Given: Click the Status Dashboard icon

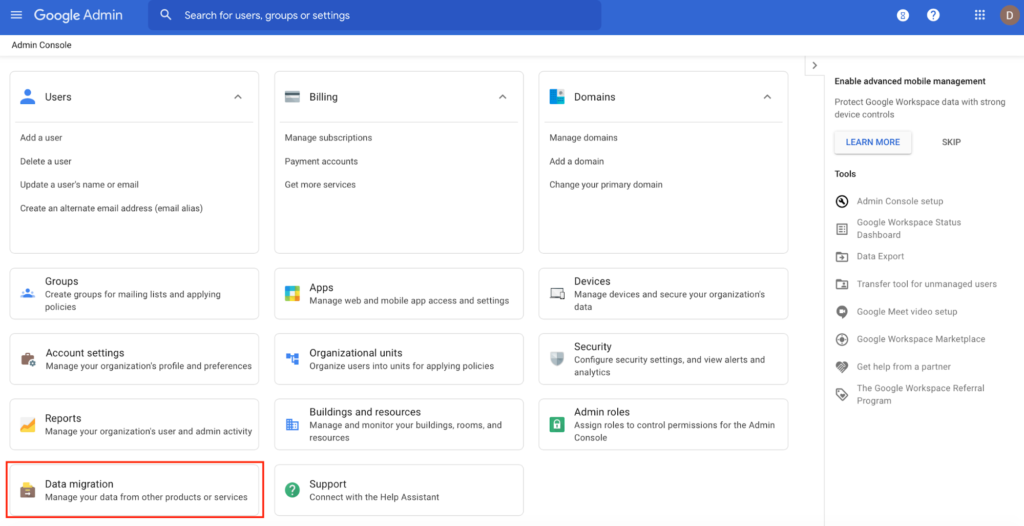Looking at the screenshot, I should (842, 229).
